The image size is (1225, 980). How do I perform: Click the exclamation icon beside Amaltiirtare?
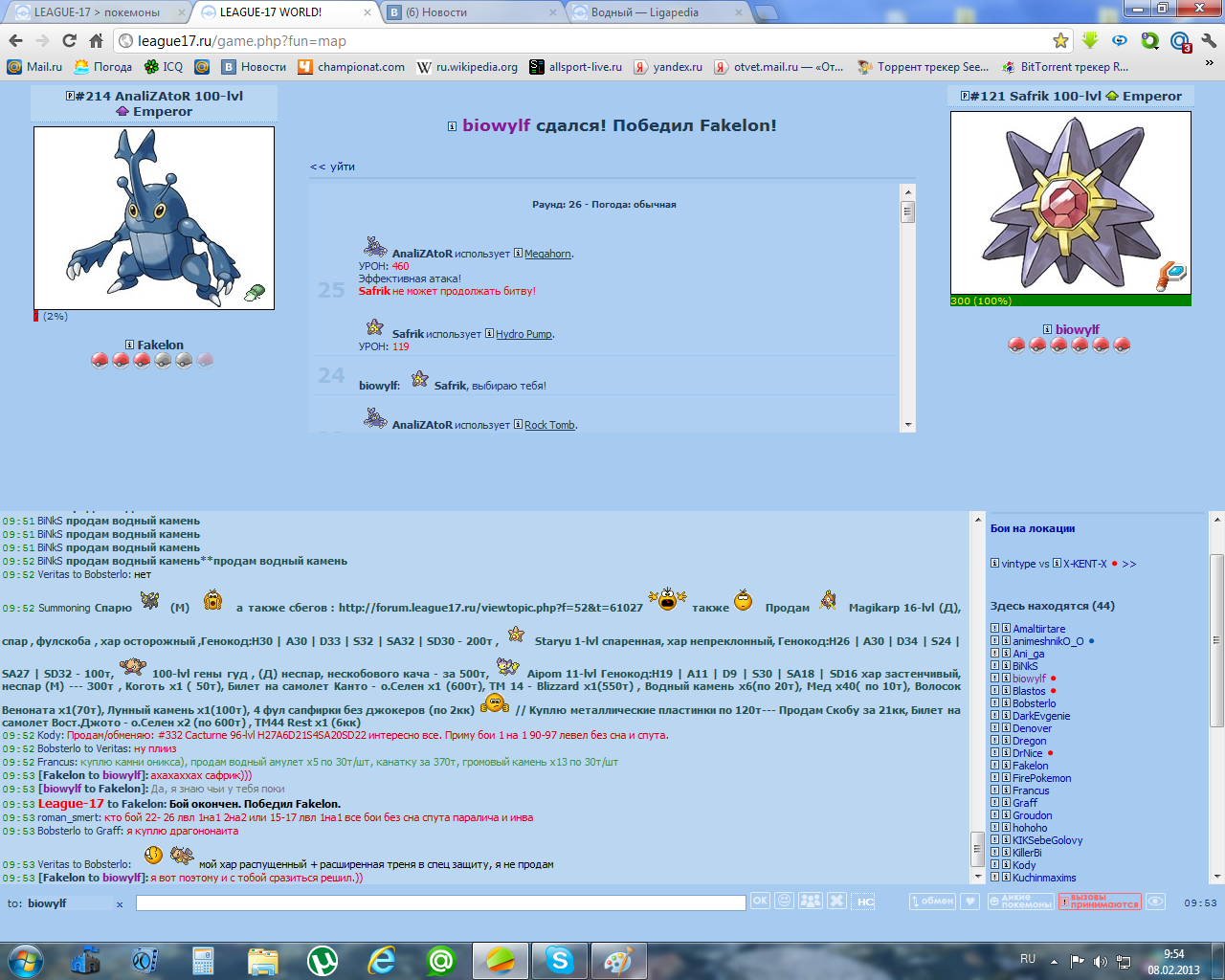click(994, 629)
